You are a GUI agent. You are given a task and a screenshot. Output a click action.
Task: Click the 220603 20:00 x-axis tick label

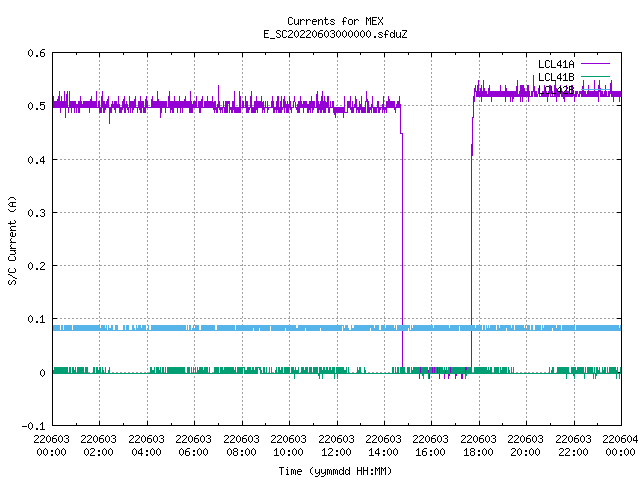525,445
